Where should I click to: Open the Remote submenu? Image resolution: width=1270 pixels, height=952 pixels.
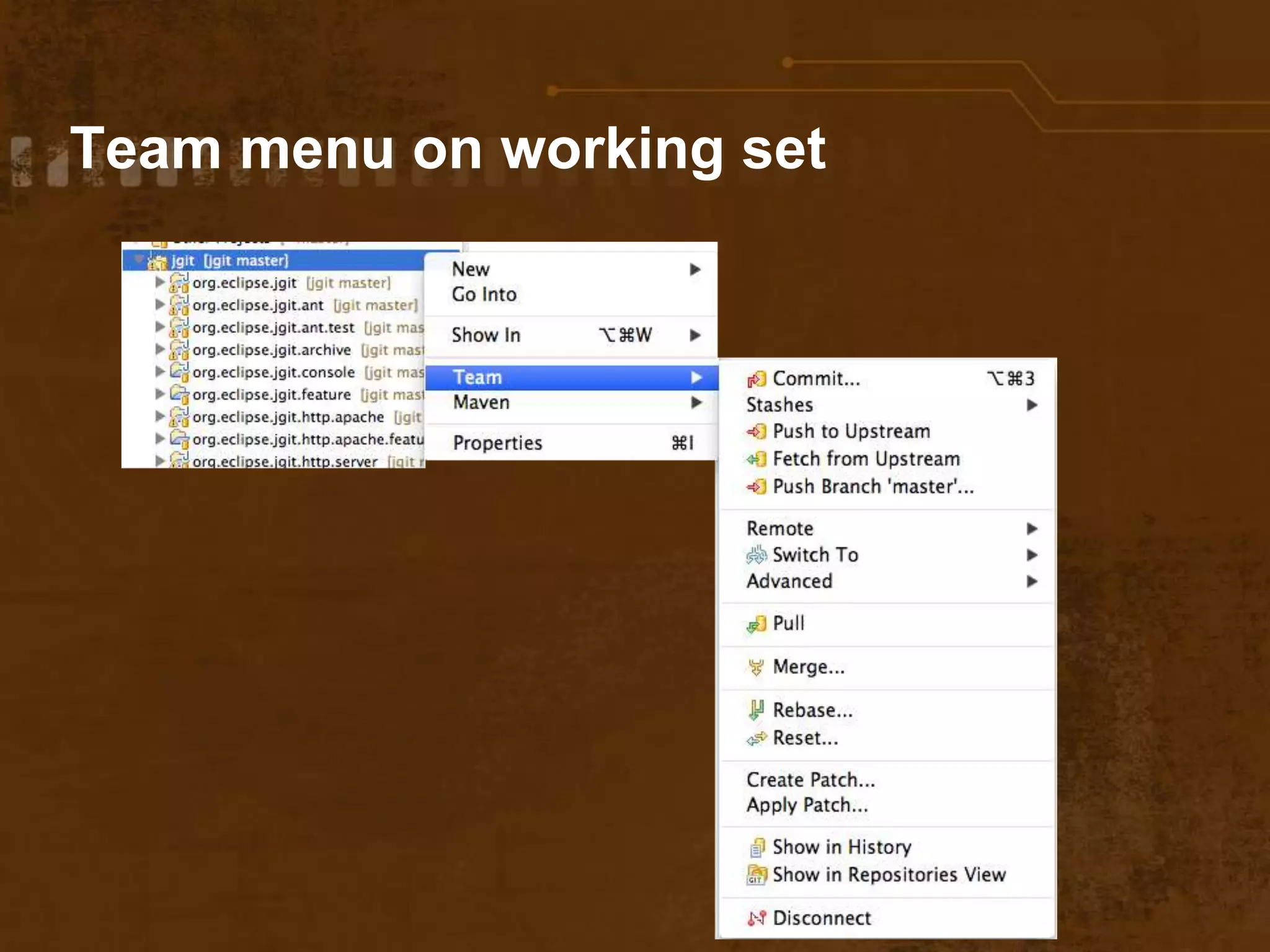click(888, 529)
